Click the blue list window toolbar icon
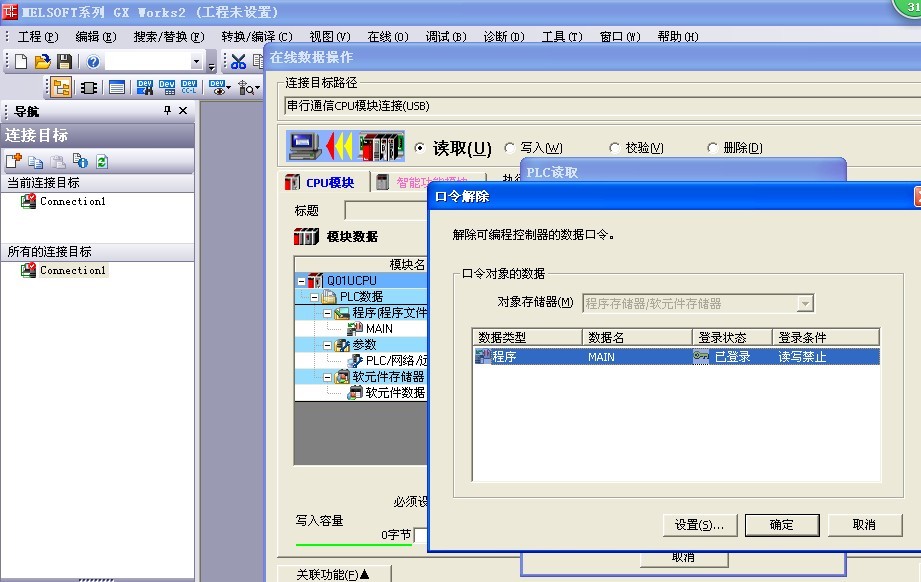Image resolution: width=921 pixels, height=582 pixels. (x=117, y=88)
